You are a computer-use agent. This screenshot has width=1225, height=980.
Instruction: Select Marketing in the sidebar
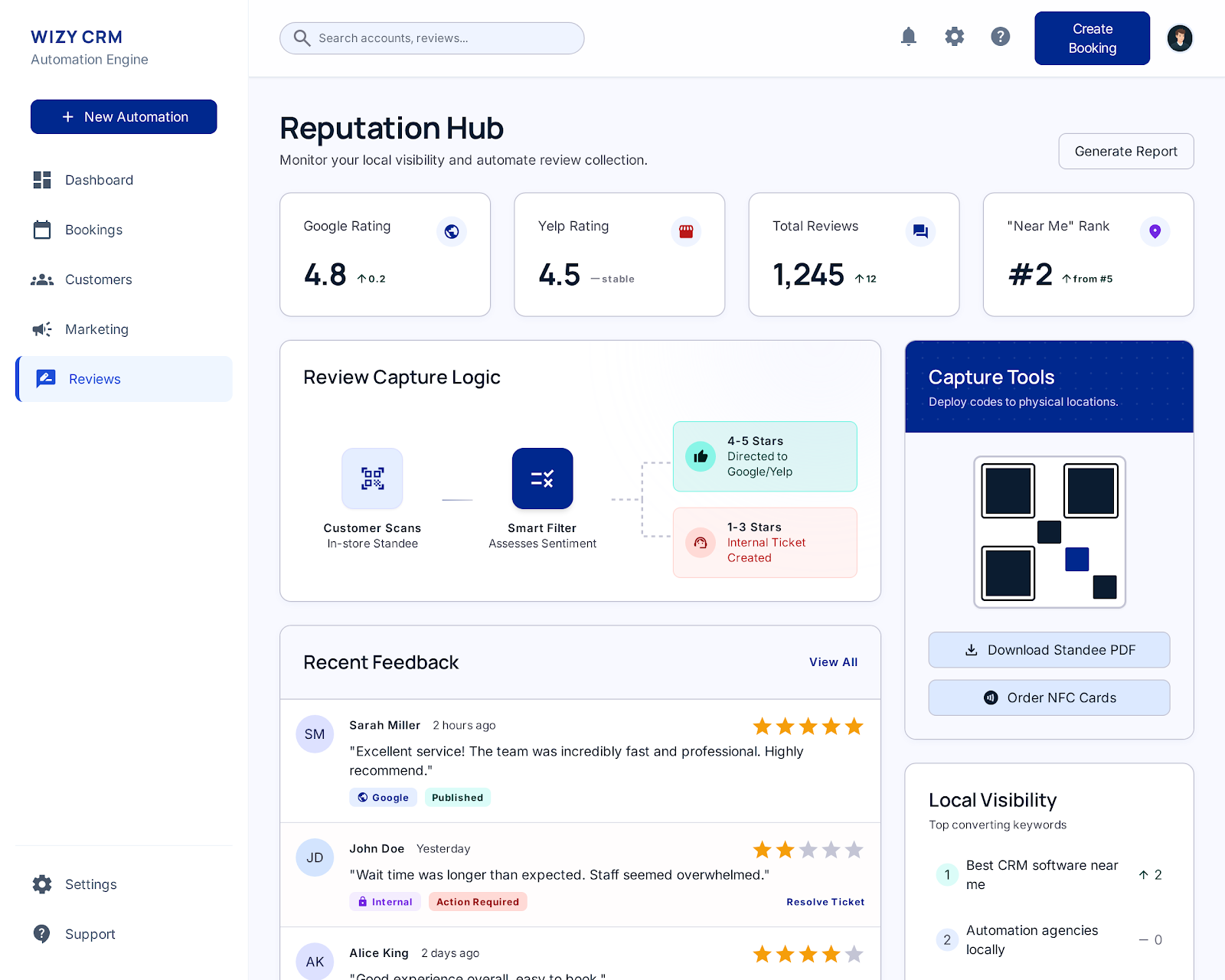tap(96, 329)
